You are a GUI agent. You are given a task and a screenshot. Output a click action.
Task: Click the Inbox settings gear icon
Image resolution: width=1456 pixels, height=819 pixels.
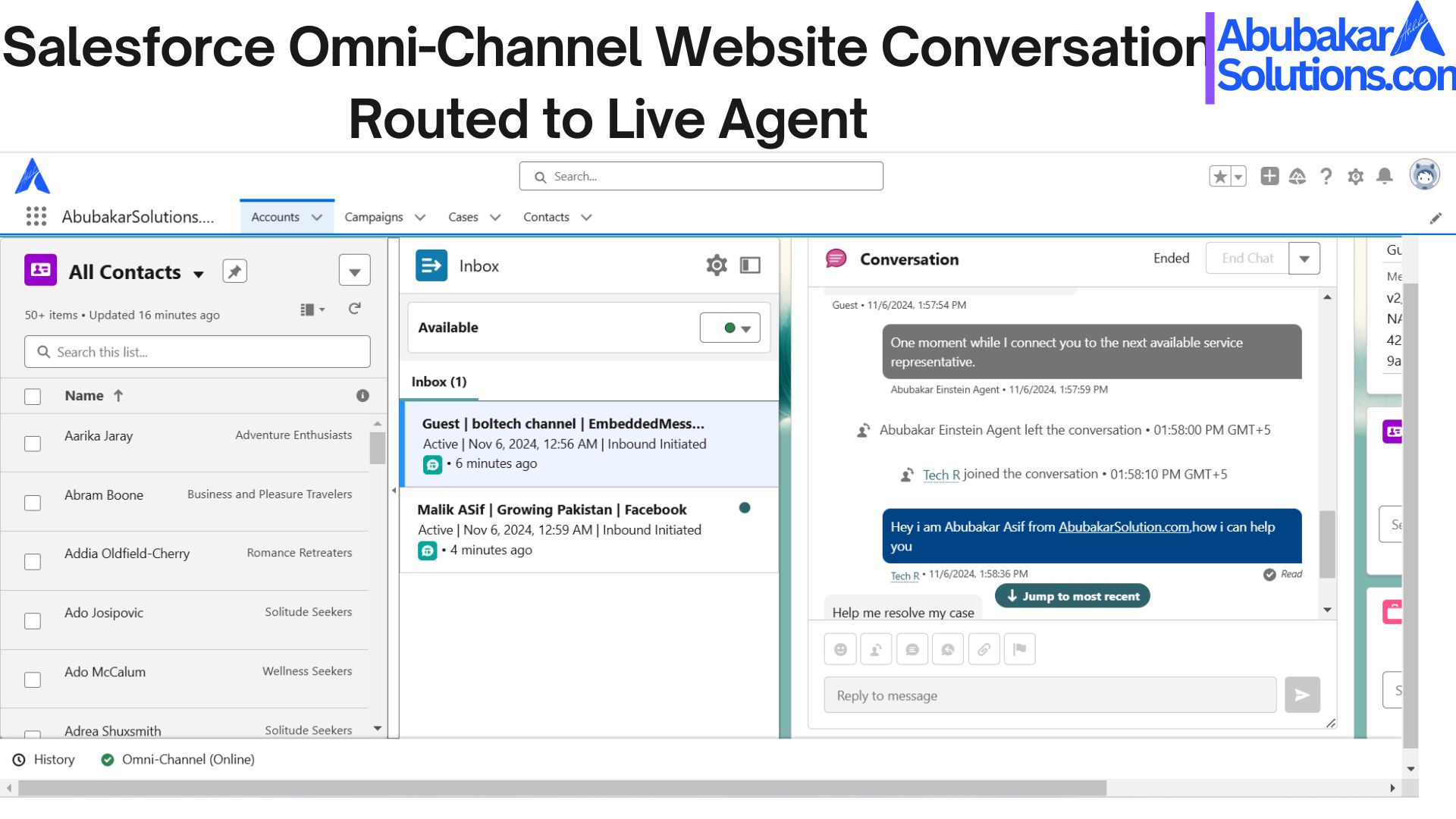716,265
